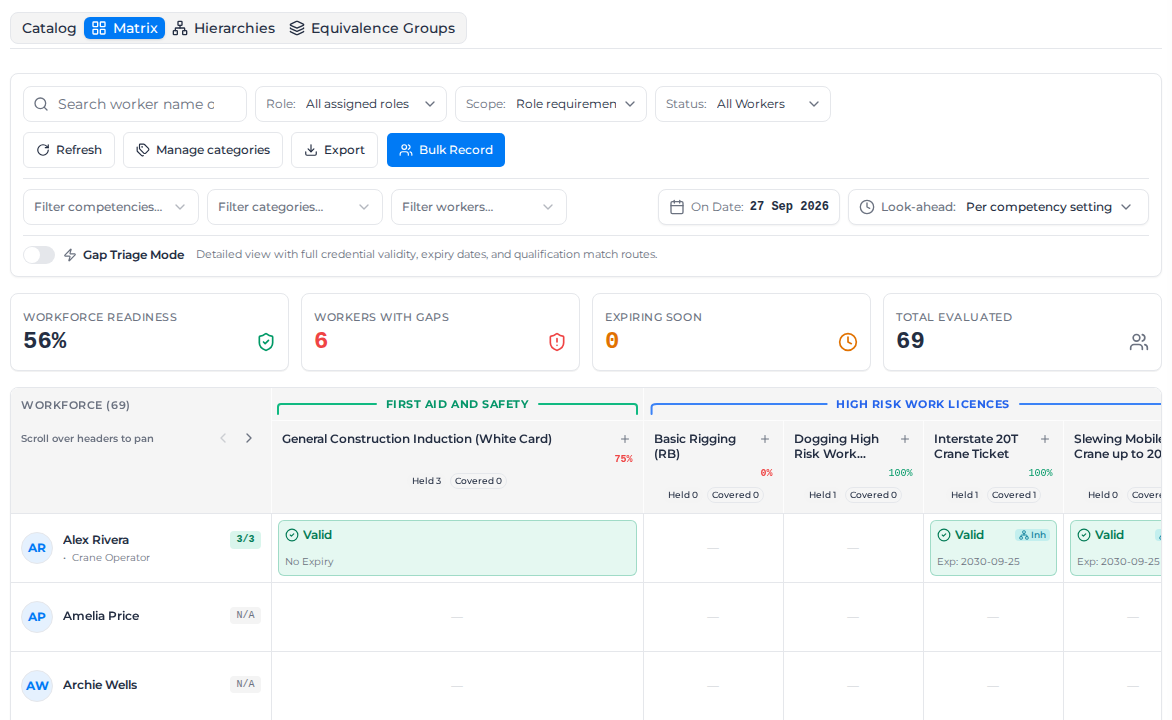Click the plus icon on Interstate 20T Crane Ticket
This screenshot has height=720, width=1172.
(x=1045, y=439)
